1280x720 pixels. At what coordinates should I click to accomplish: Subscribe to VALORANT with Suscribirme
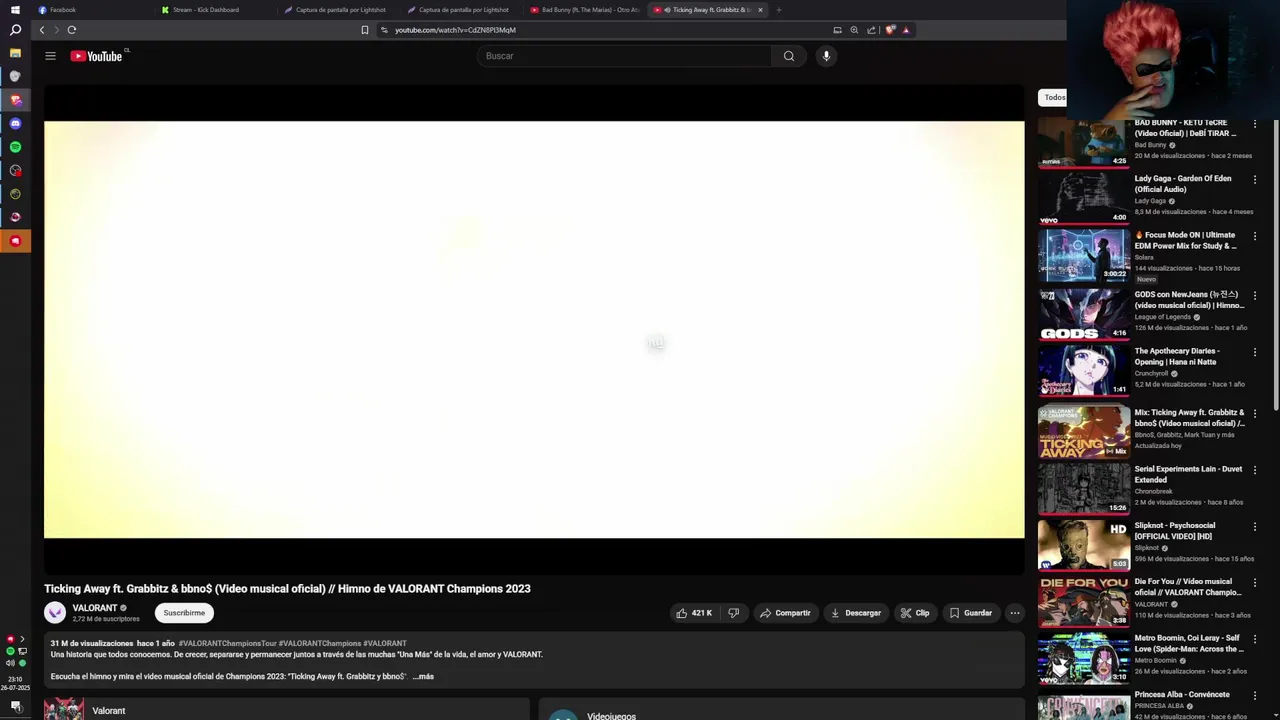tap(184, 613)
